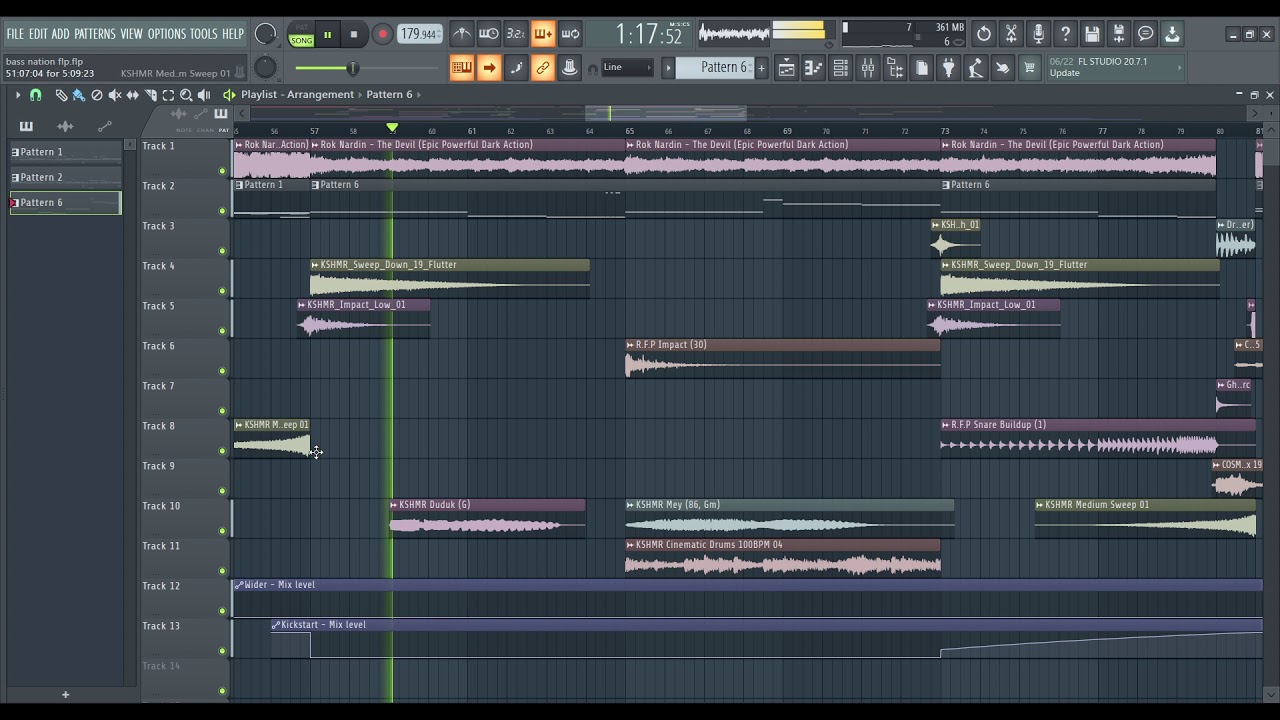The image size is (1280, 720).
Task: Toggle blend recording overdub button
Action: [x=542, y=34]
